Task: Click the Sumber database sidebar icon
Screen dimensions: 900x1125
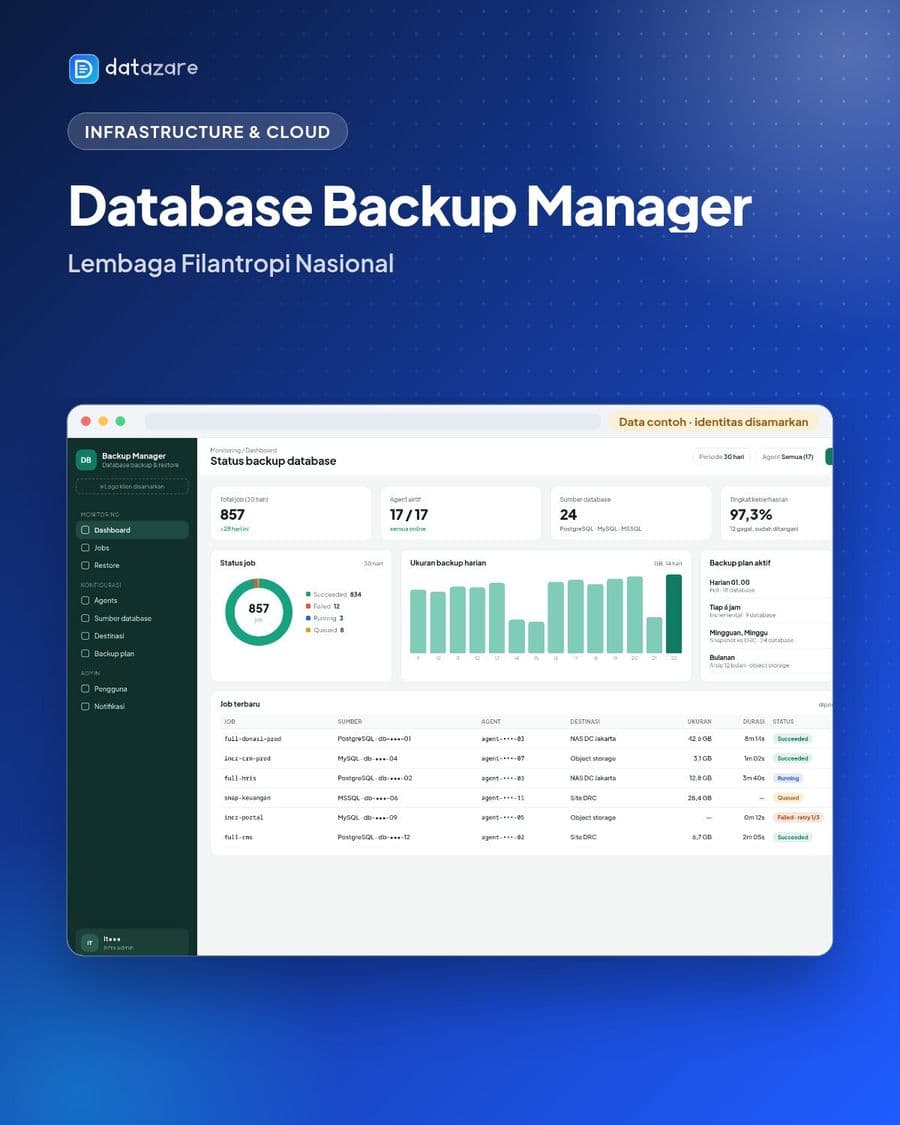Action: click(x=85, y=618)
